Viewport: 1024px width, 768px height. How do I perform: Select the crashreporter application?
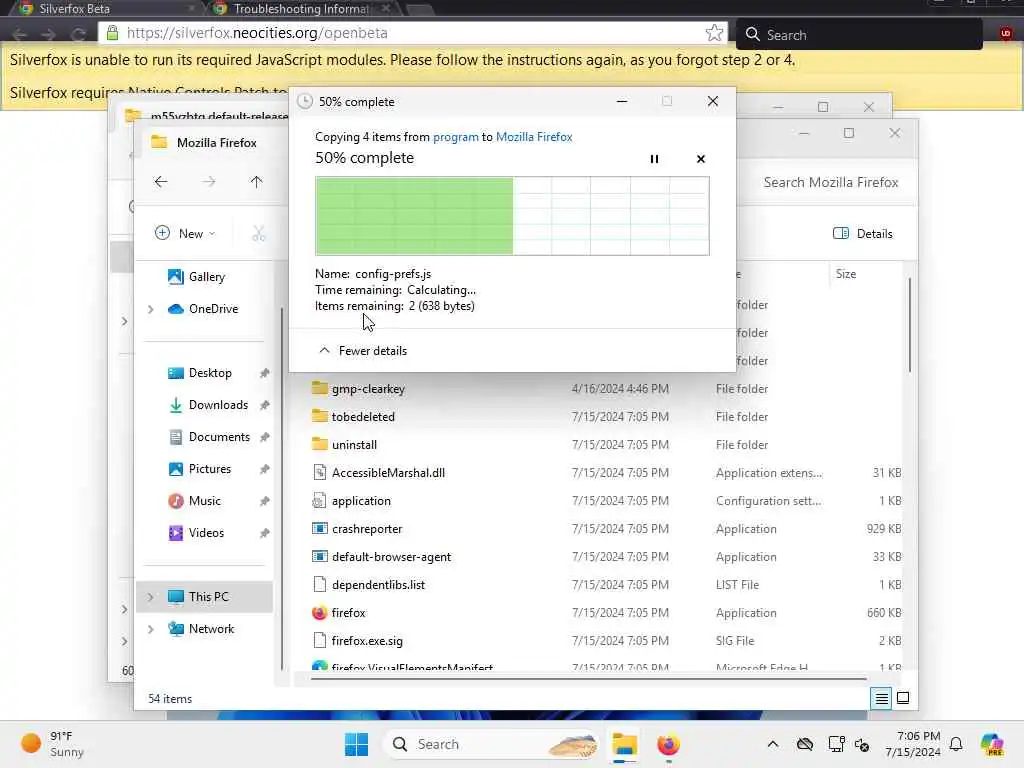point(367,529)
